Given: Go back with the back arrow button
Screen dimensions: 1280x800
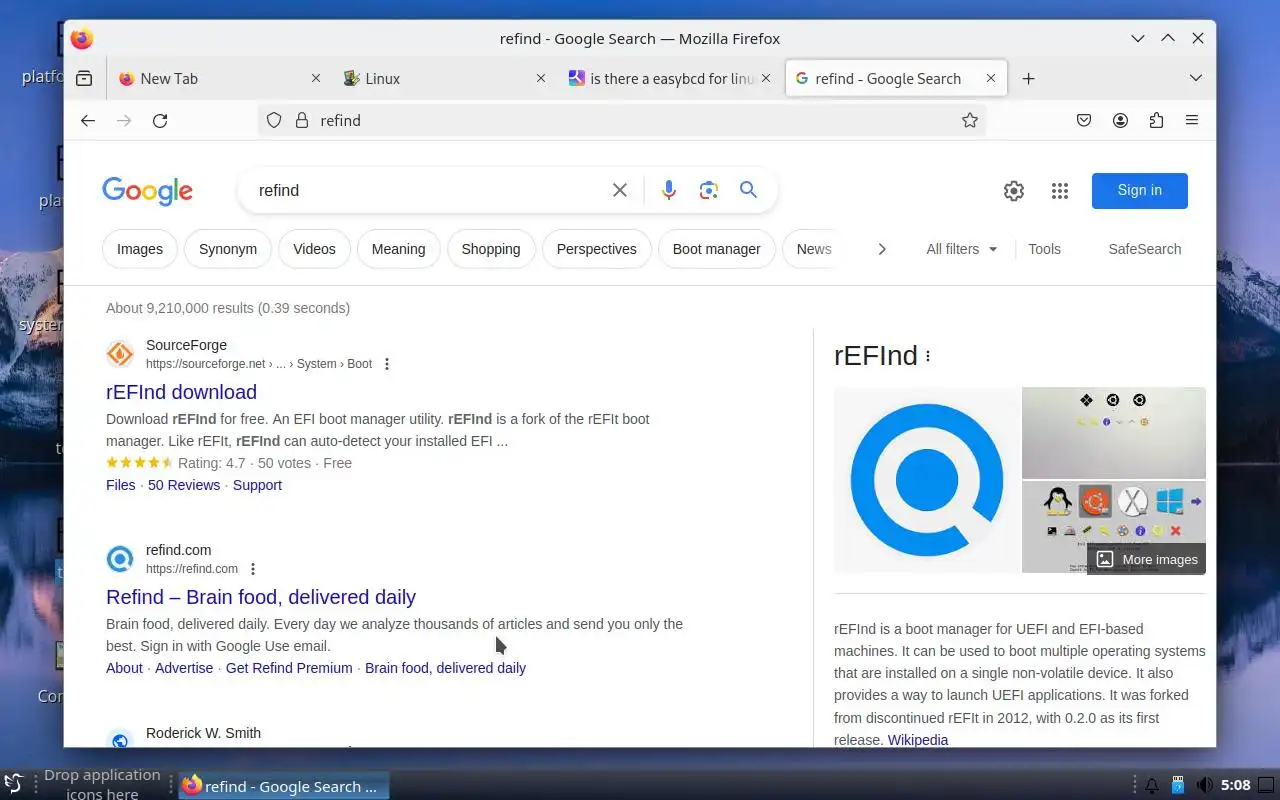Looking at the screenshot, I should click(88, 120).
